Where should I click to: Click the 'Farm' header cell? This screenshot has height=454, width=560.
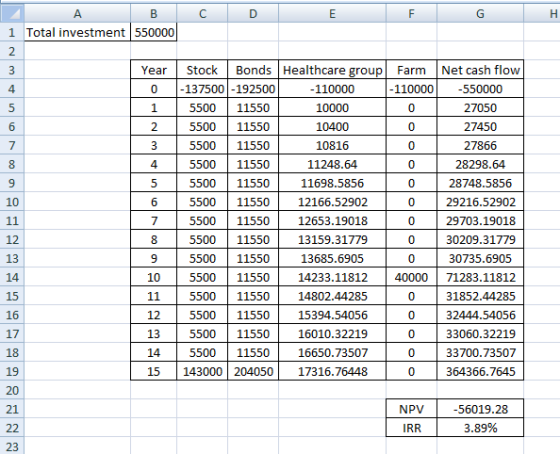click(411, 70)
